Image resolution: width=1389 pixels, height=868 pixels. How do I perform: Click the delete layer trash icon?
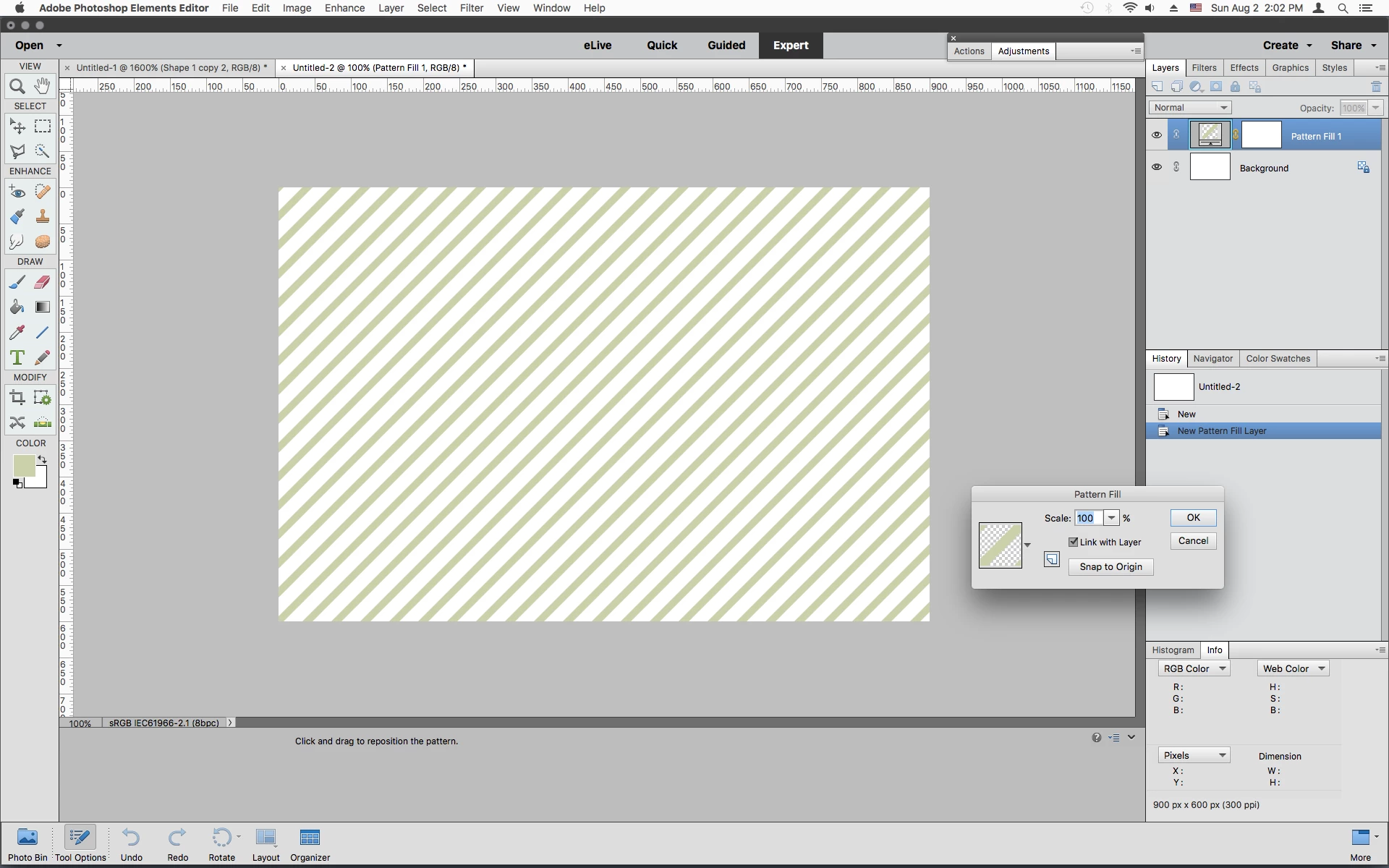tap(1376, 87)
